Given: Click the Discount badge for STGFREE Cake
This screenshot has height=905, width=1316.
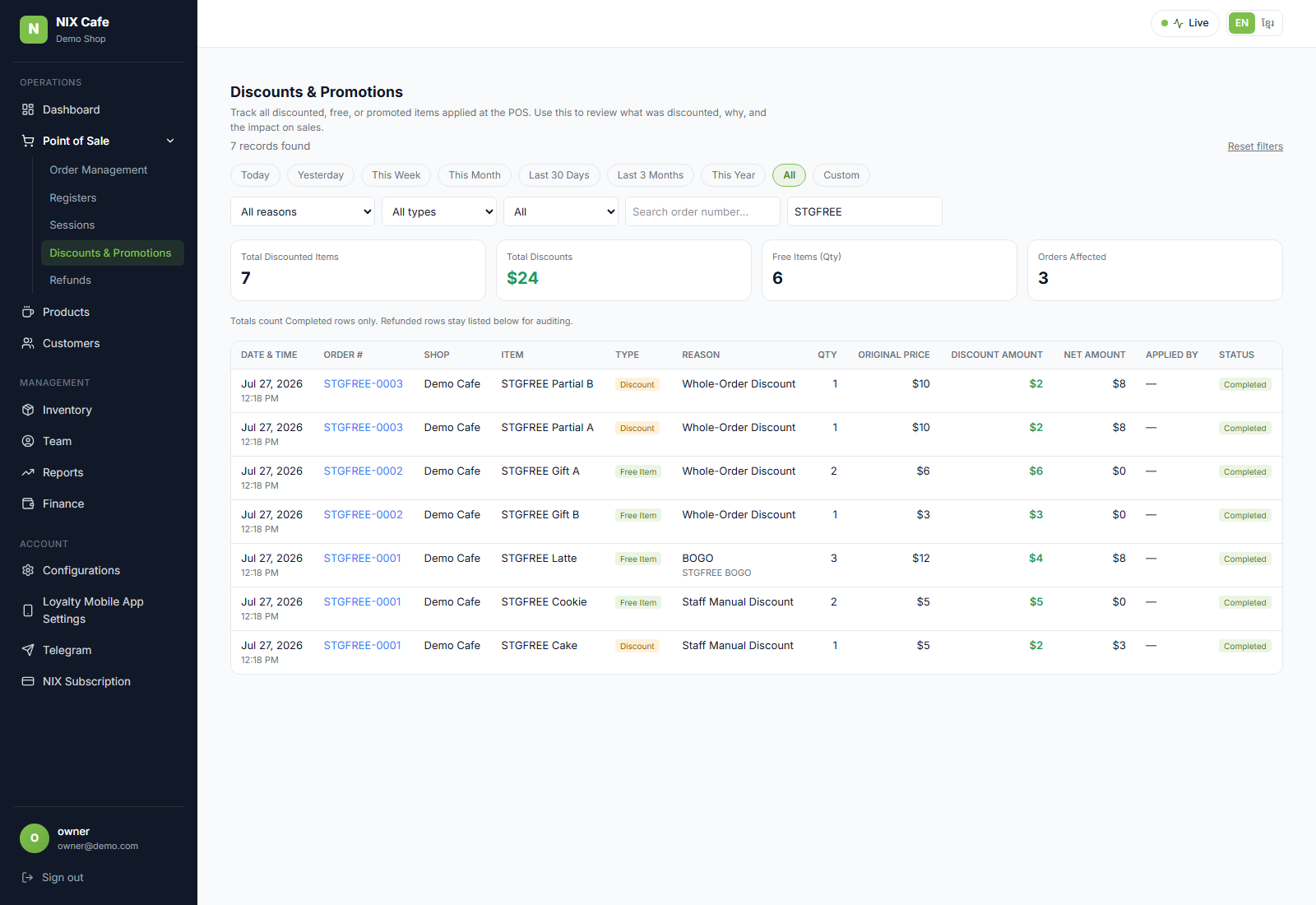Looking at the screenshot, I should (x=637, y=646).
